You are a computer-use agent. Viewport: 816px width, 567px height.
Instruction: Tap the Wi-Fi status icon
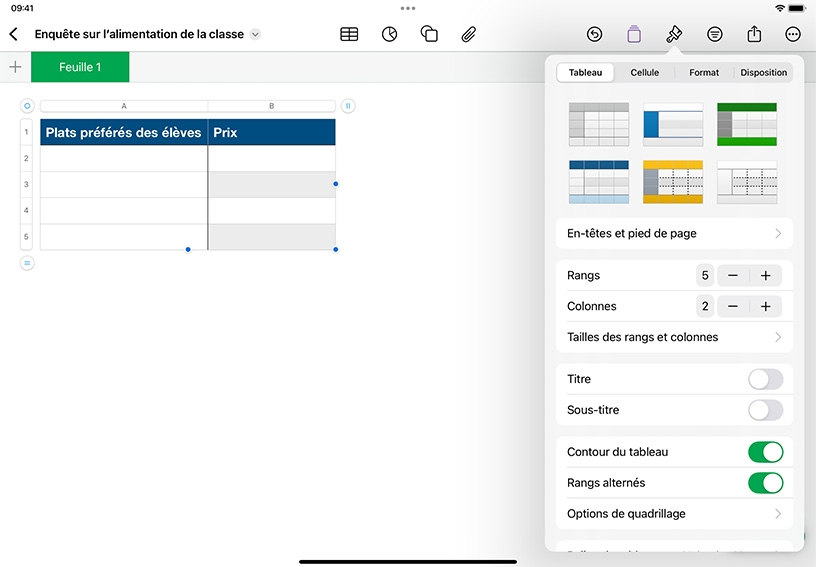click(x=780, y=8)
